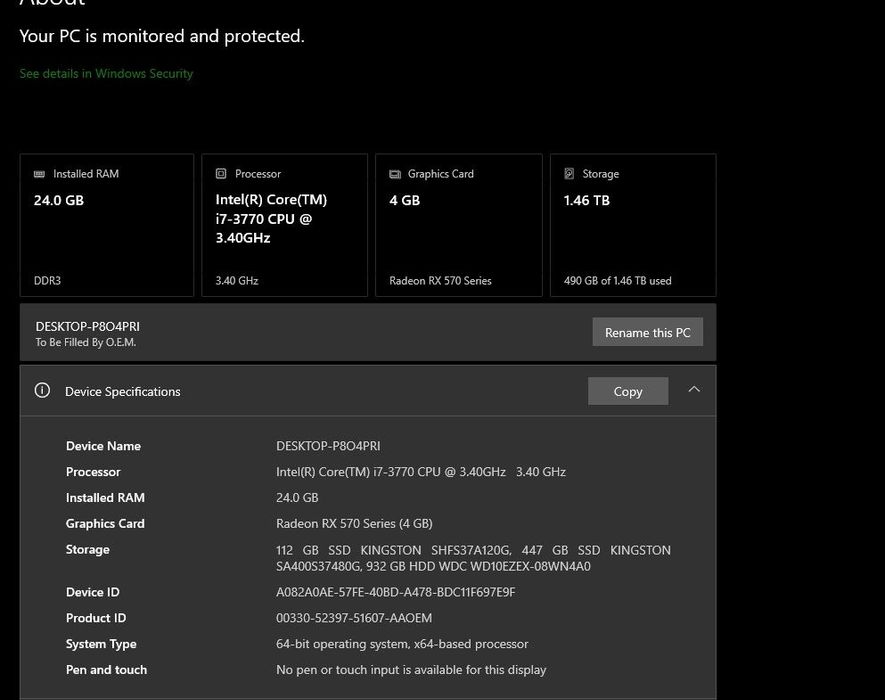
Task: Select the DESKTOP-P8O4PRI name above the specifications
Action: [x=87, y=326]
